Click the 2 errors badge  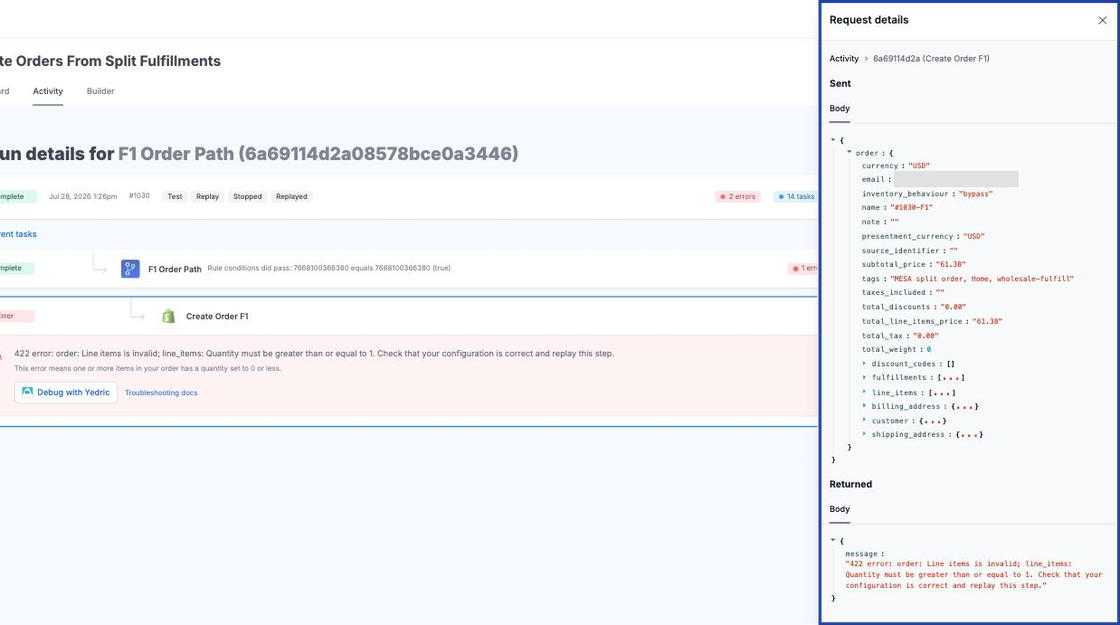point(737,196)
